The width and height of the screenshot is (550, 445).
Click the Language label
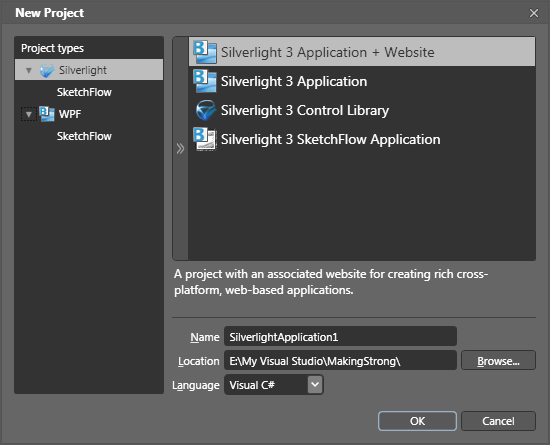(196, 385)
